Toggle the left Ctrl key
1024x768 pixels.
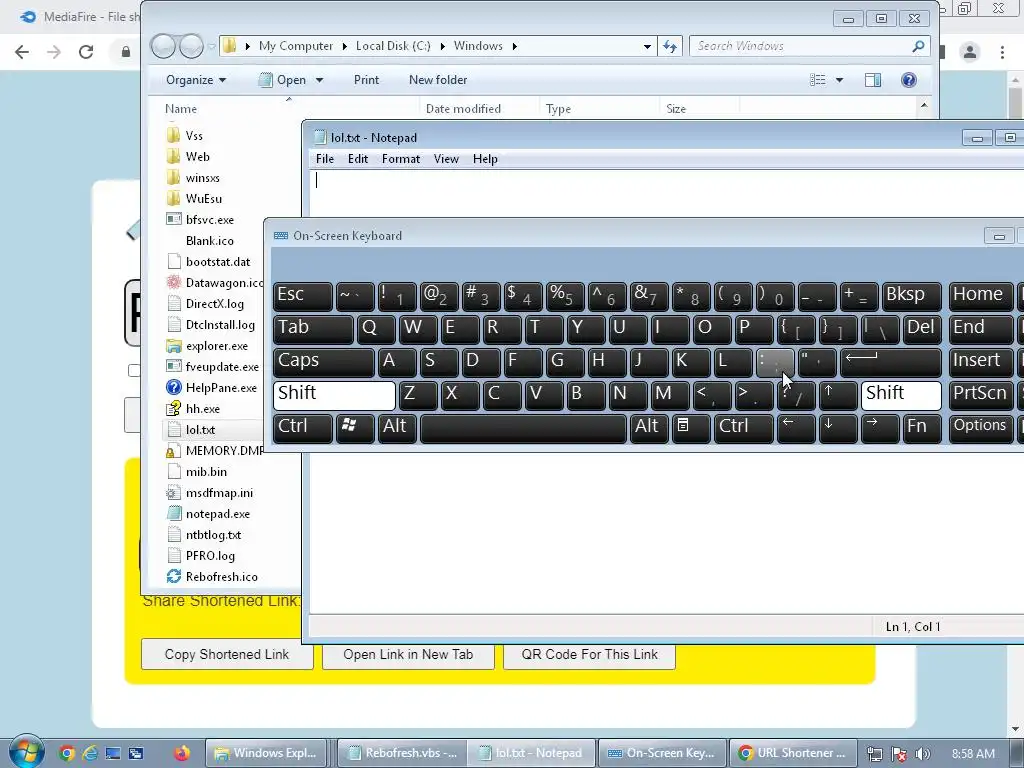302,427
